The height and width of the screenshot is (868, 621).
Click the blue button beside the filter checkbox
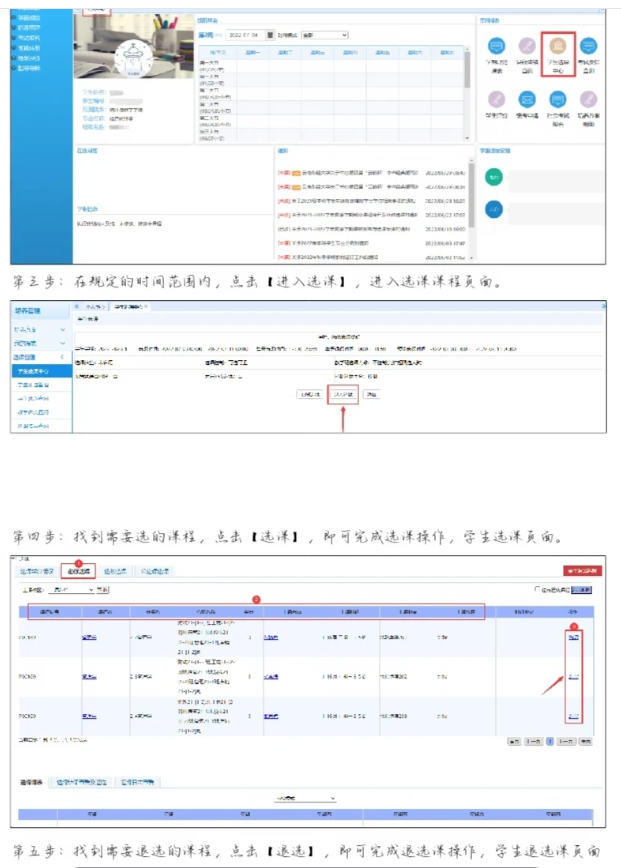(x=581, y=590)
